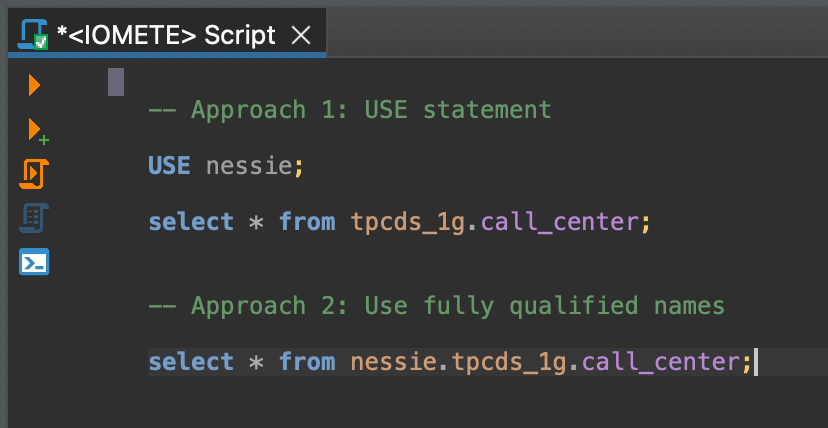Click nessie in the fully qualified query
Viewport: 828px width, 428px height.
coord(394,362)
